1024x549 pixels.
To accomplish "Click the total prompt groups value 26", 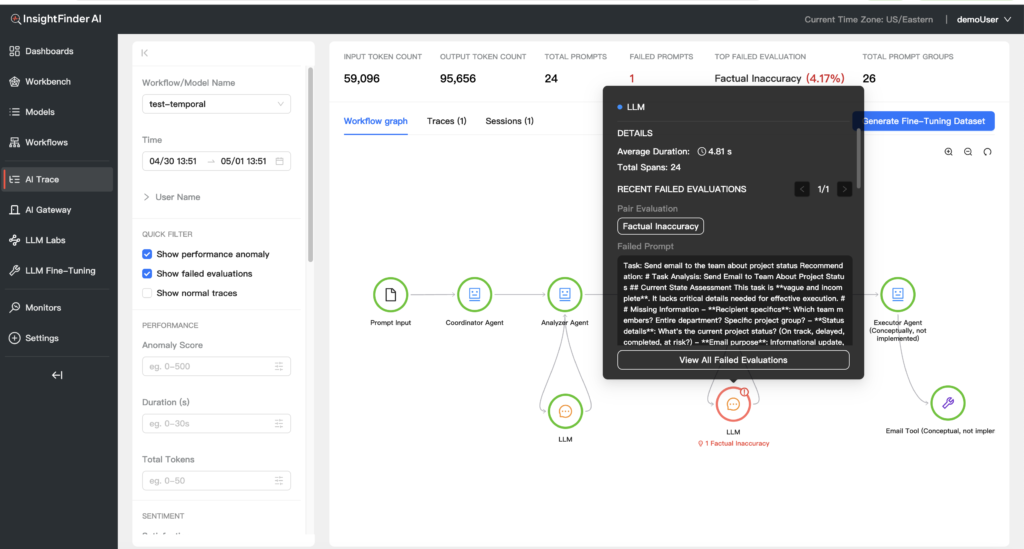I will click(869, 78).
